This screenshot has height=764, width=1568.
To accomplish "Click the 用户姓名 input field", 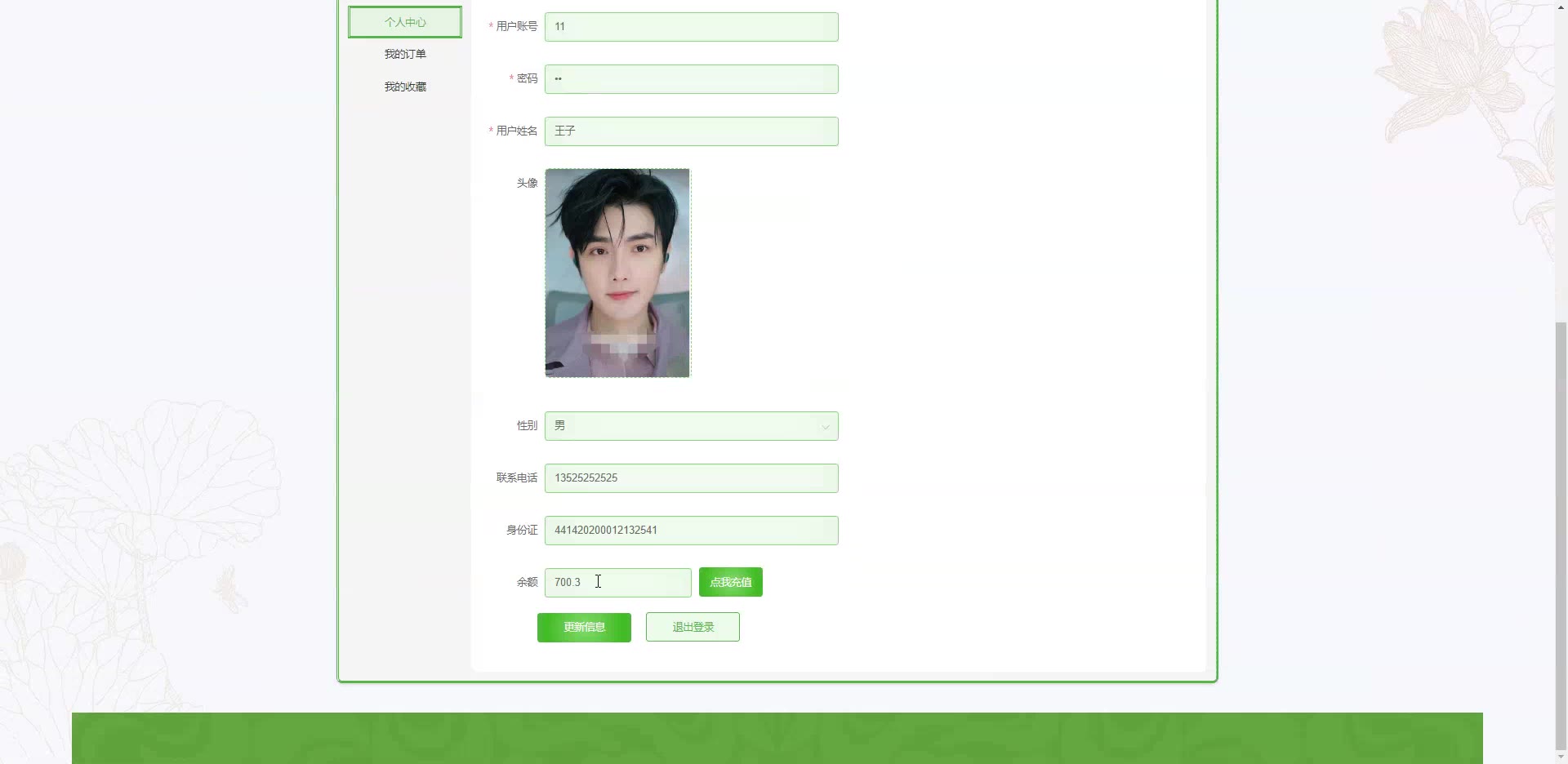I will tap(691, 131).
